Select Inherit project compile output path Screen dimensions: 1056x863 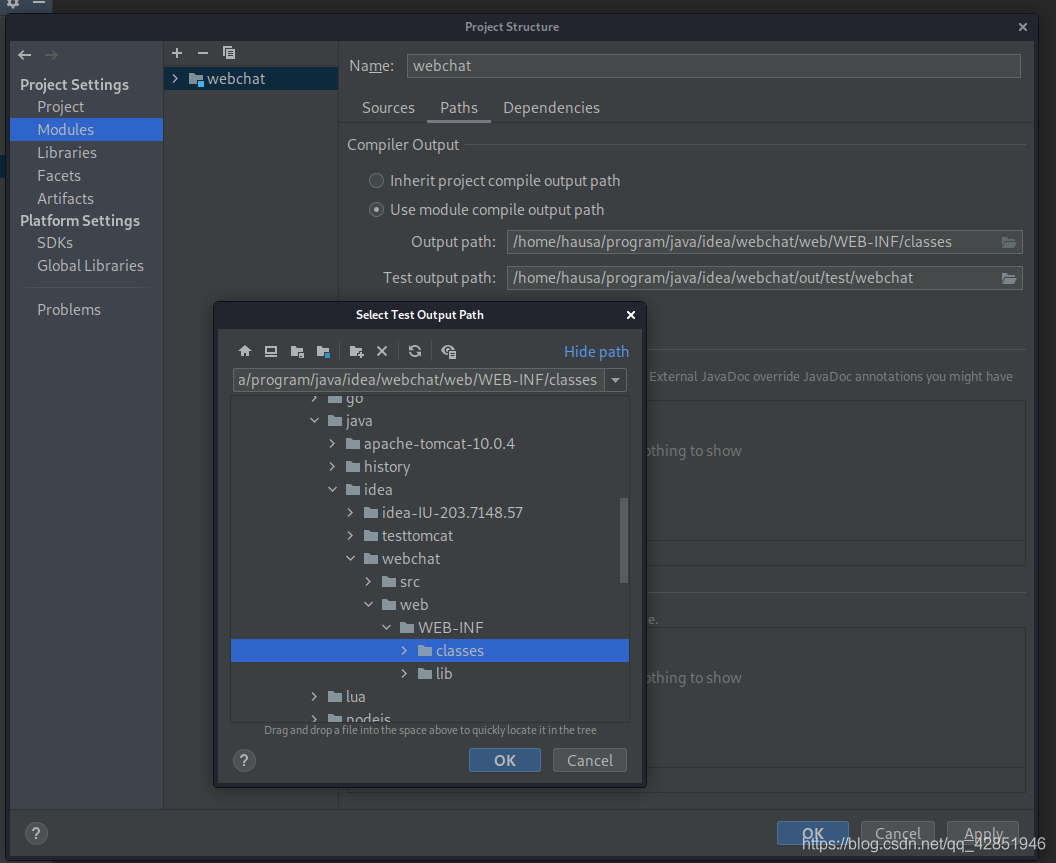pyautogui.click(x=377, y=181)
